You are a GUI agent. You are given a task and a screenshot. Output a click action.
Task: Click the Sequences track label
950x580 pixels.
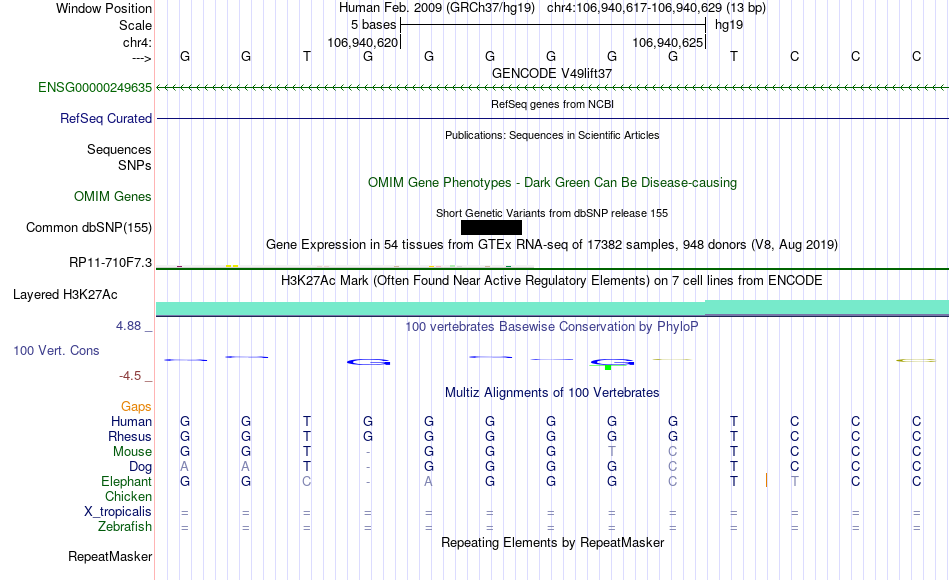[x=119, y=149]
